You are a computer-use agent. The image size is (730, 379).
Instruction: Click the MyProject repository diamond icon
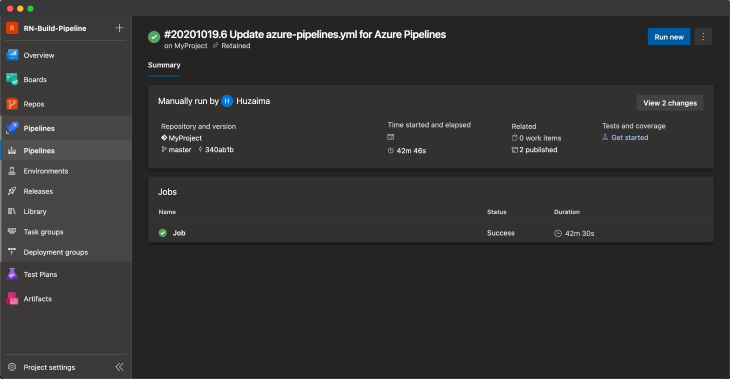(x=164, y=138)
